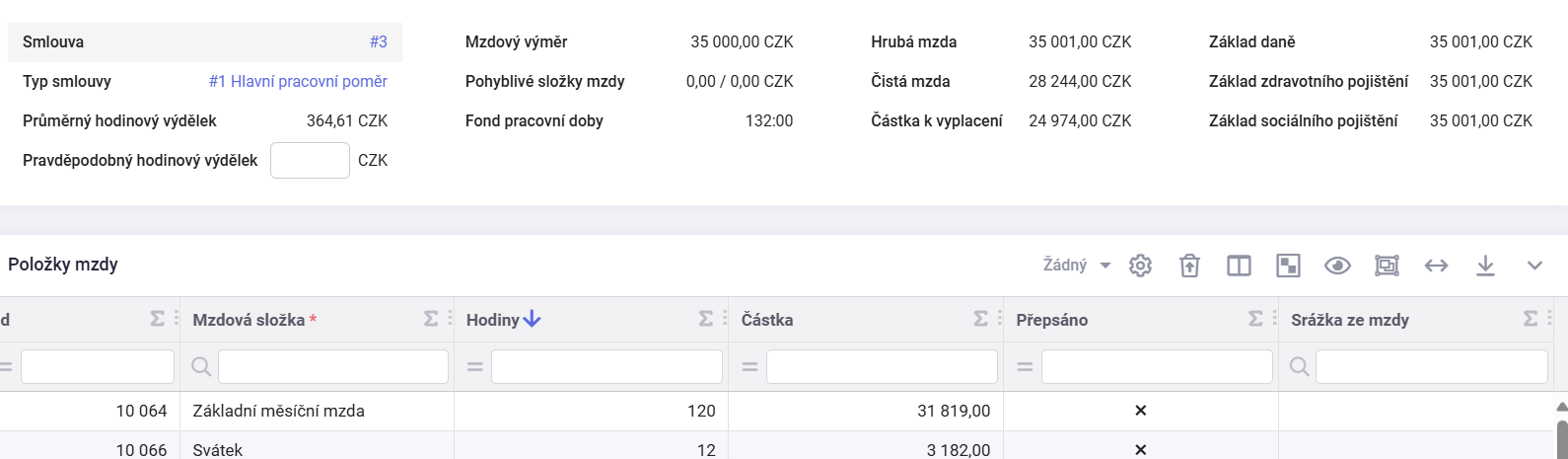Open #1 Hlavní pracovní poměr link
This screenshot has height=459, width=1568.
click(298, 82)
